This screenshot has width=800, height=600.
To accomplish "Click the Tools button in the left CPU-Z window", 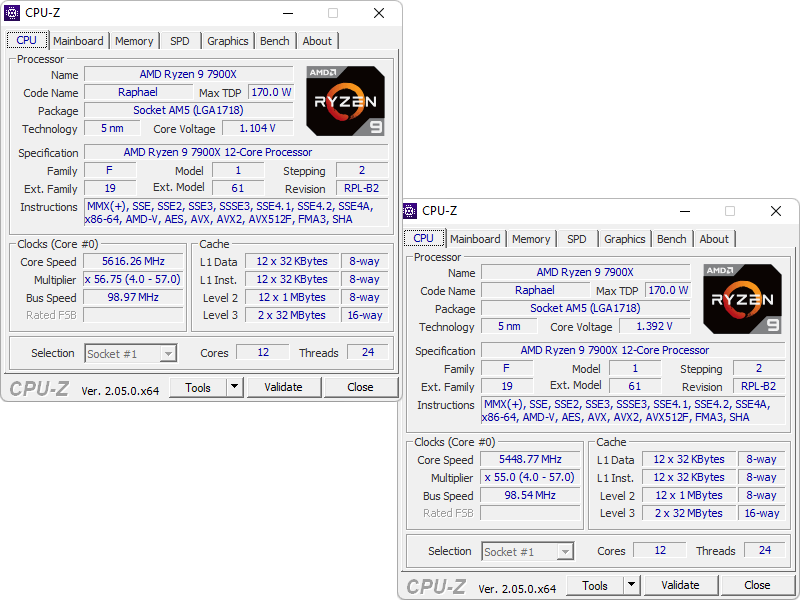I will click(198, 387).
